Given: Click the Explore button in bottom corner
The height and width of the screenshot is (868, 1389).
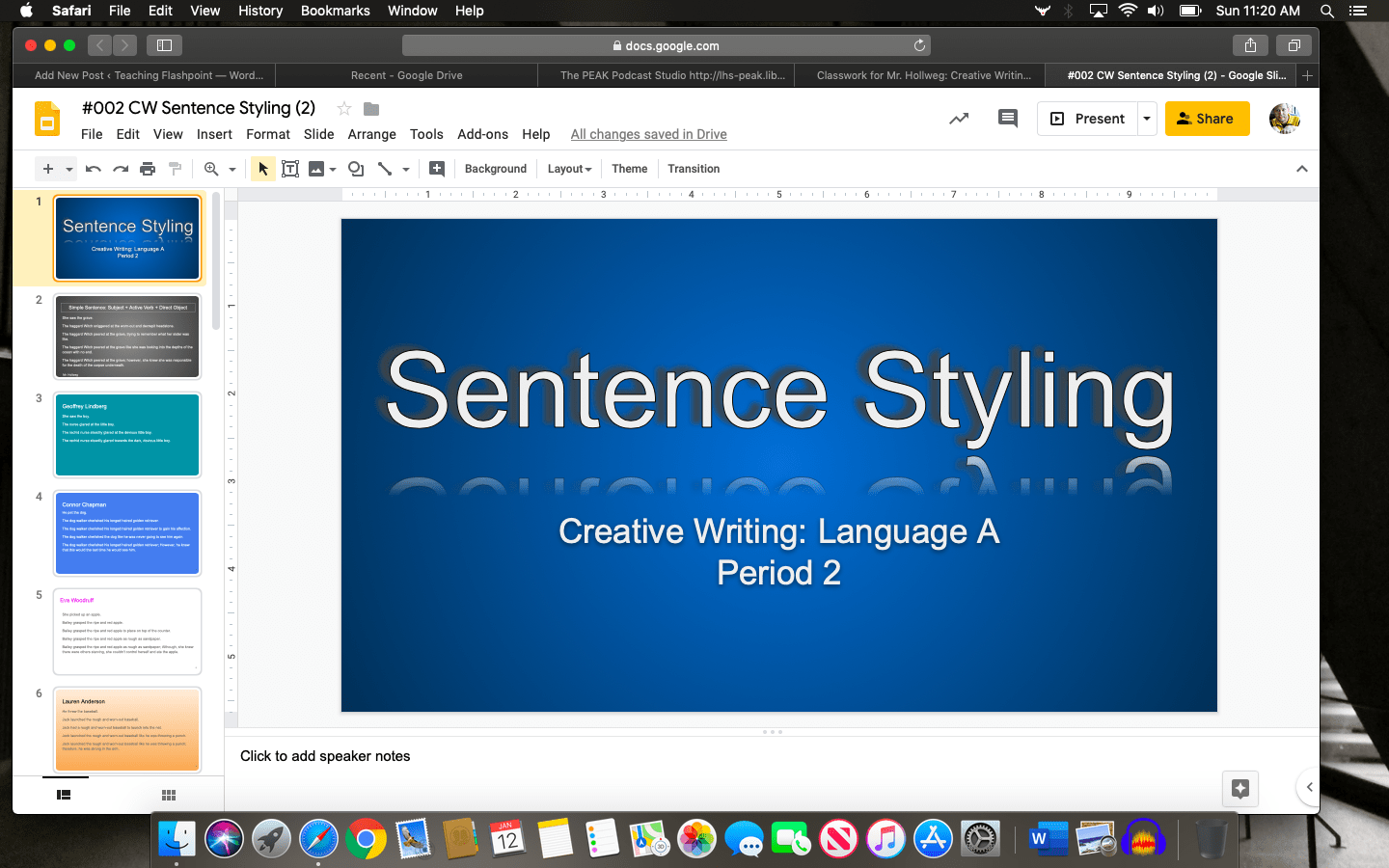Looking at the screenshot, I should click(x=1240, y=788).
